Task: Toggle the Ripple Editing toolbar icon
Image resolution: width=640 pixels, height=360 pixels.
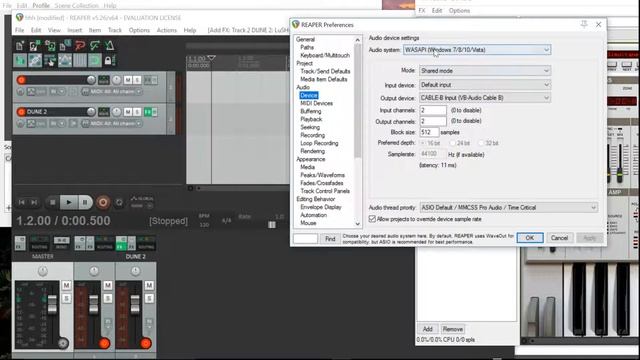Action: tap(50, 61)
